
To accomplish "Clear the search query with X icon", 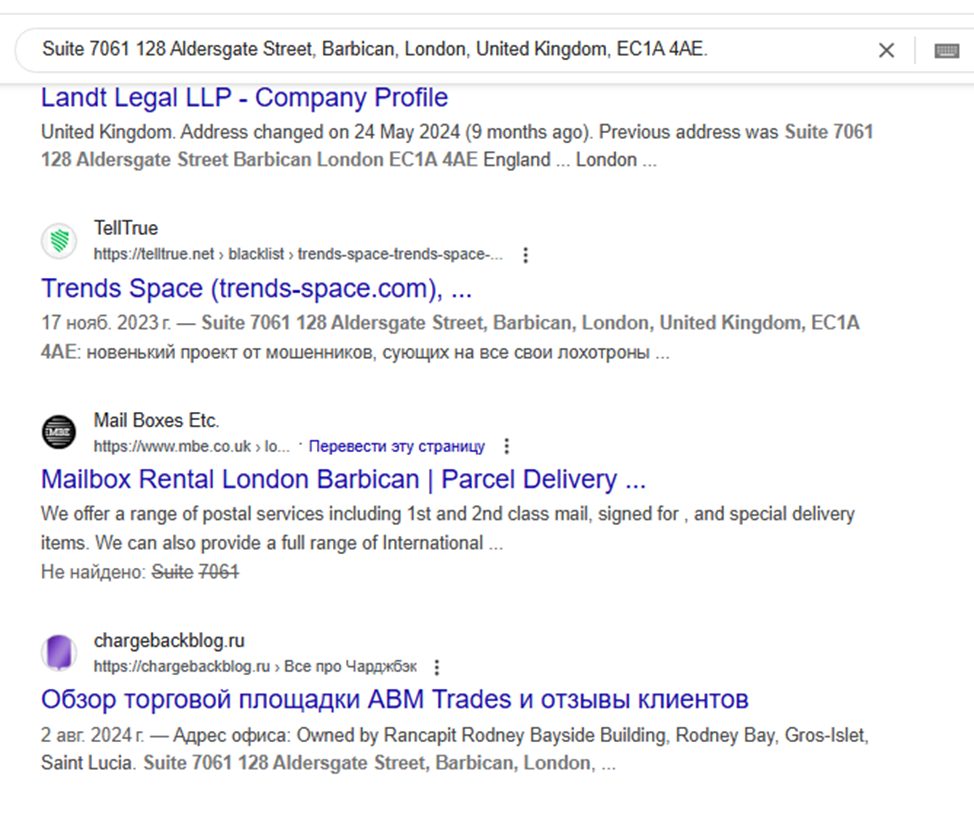I will [x=886, y=50].
